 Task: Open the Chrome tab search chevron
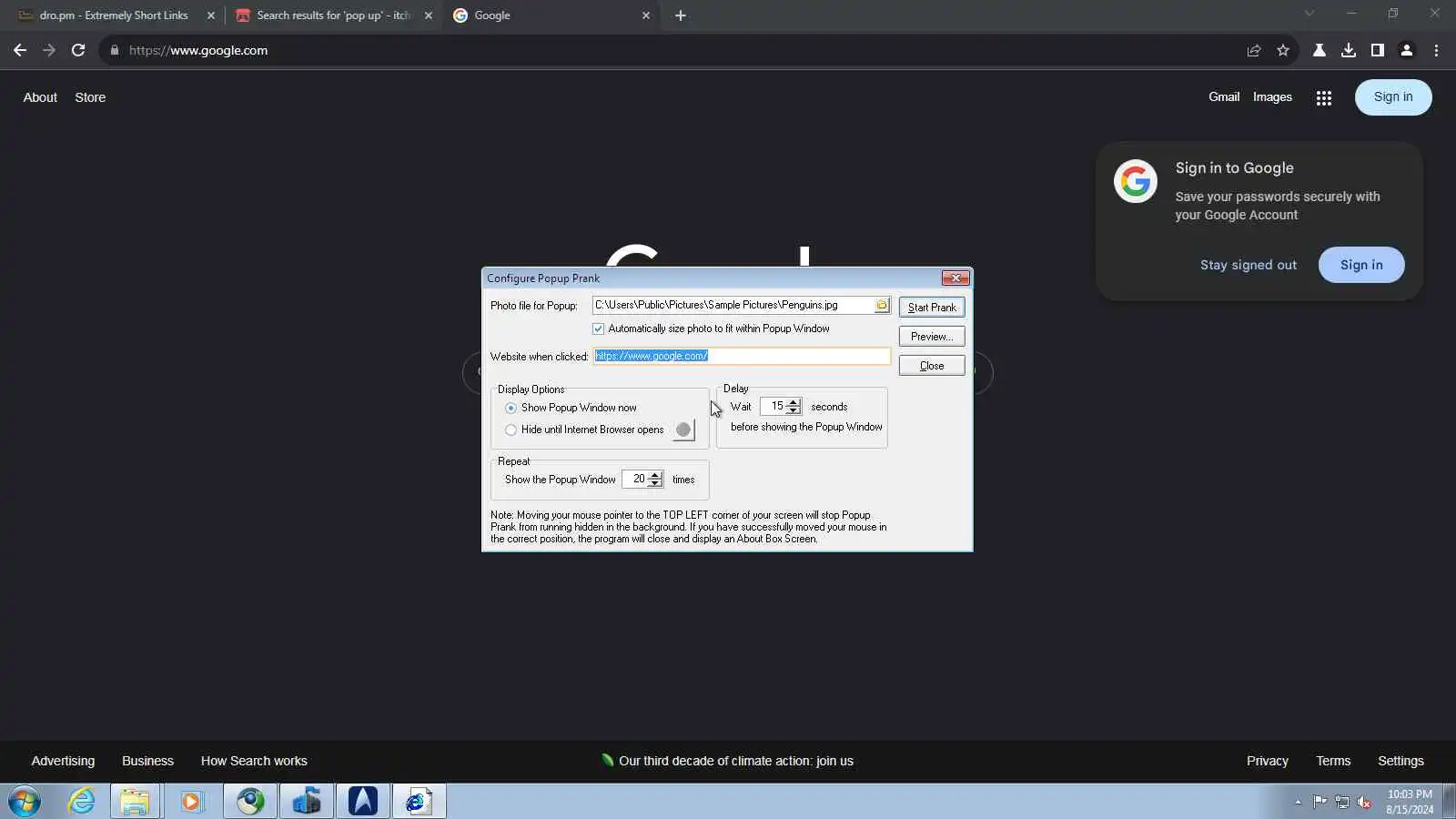(1309, 14)
